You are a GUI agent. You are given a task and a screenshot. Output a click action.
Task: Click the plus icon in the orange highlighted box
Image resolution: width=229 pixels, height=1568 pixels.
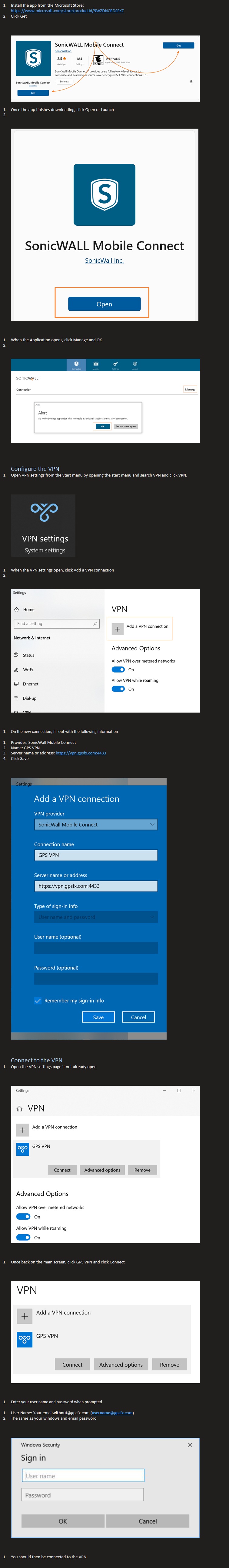point(118,629)
